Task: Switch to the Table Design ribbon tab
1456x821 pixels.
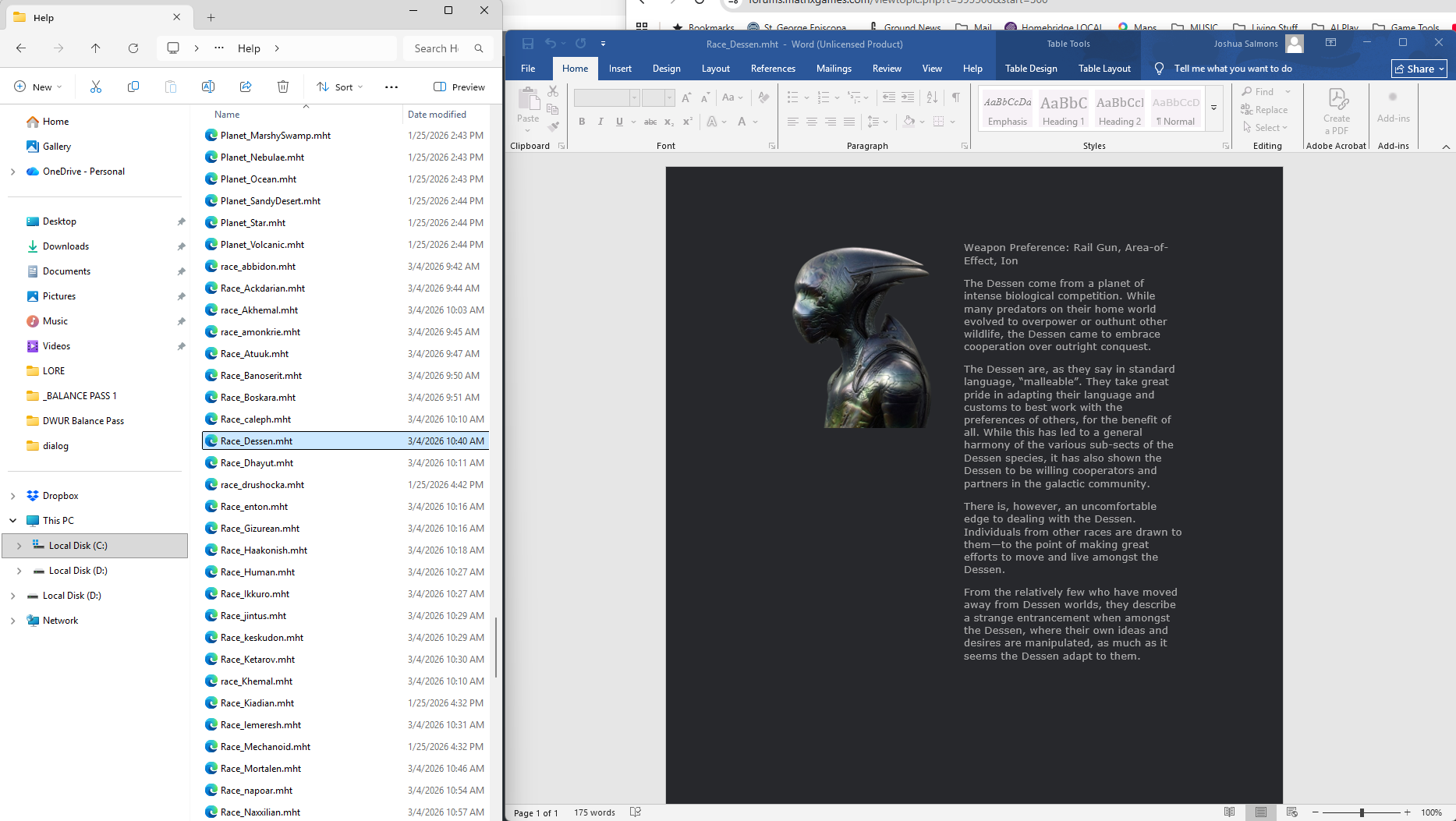Action: point(1031,69)
